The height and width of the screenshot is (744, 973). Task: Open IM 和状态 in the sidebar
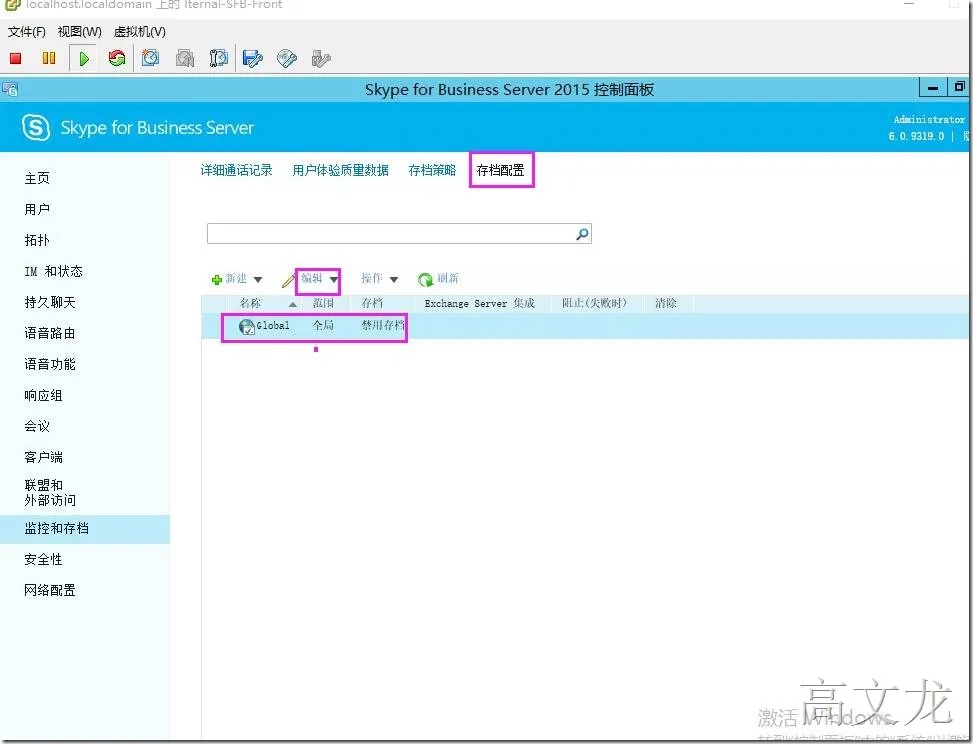pos(53,272)
